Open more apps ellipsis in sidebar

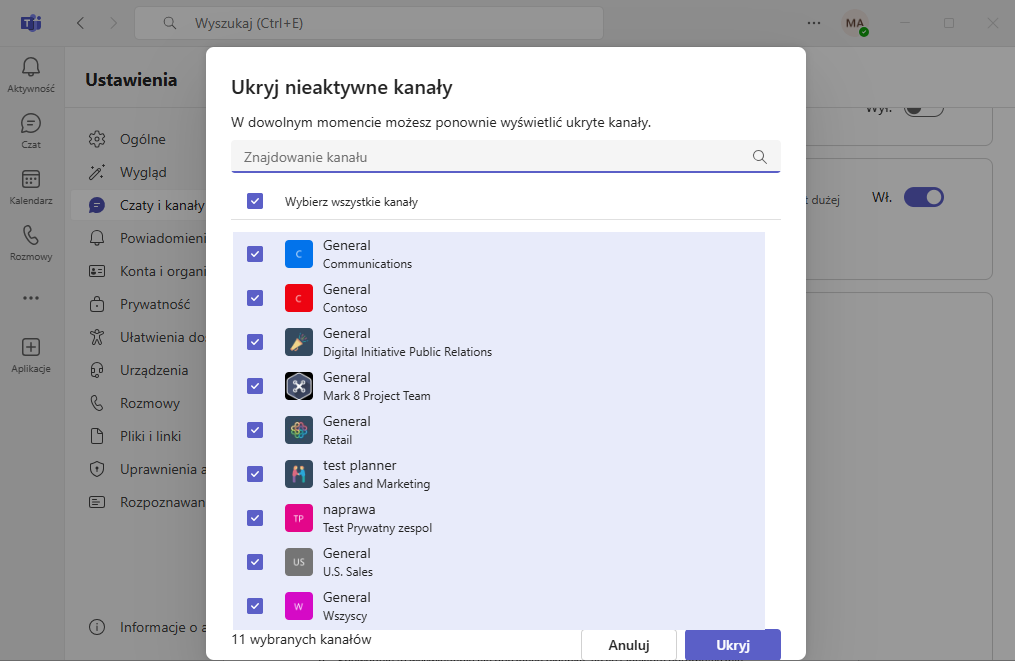coord(30,298)
